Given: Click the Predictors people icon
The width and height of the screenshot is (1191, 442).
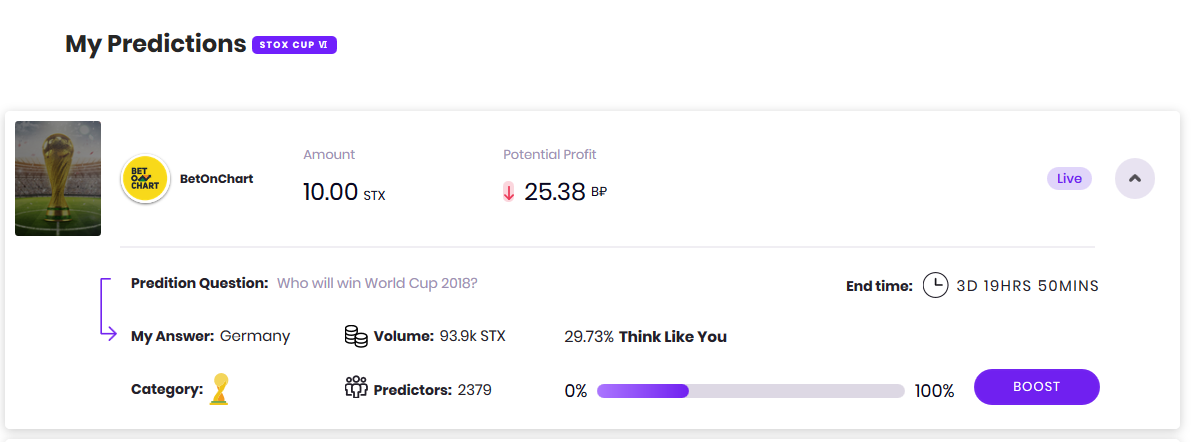Looking at the screenshot, I should pyautogui.click(x=356, y=388).
